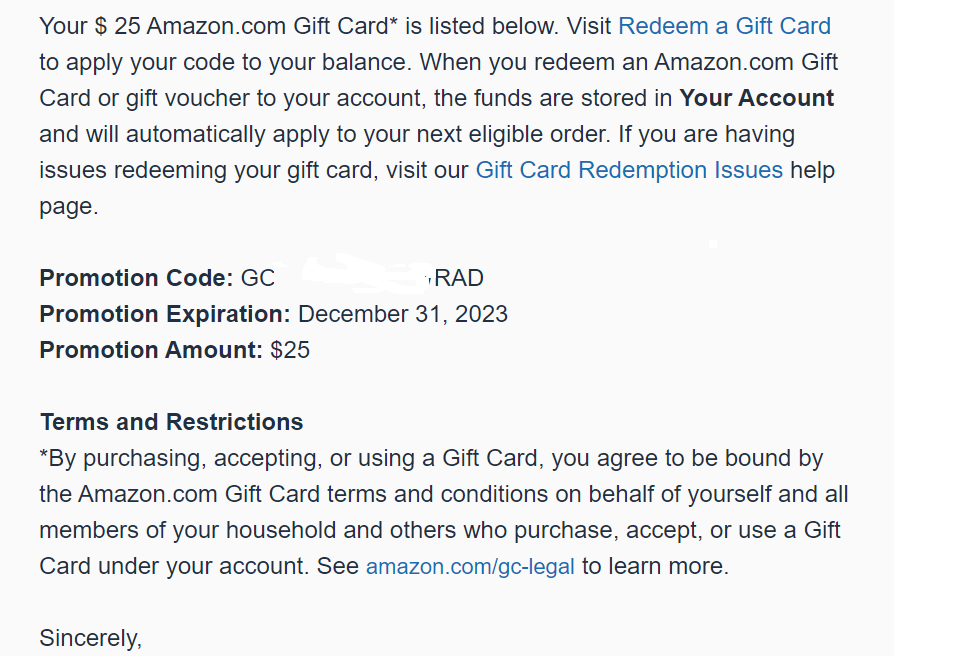953x656 pixels.
Task: Click the Sincerely closing line
Action: 91,638
